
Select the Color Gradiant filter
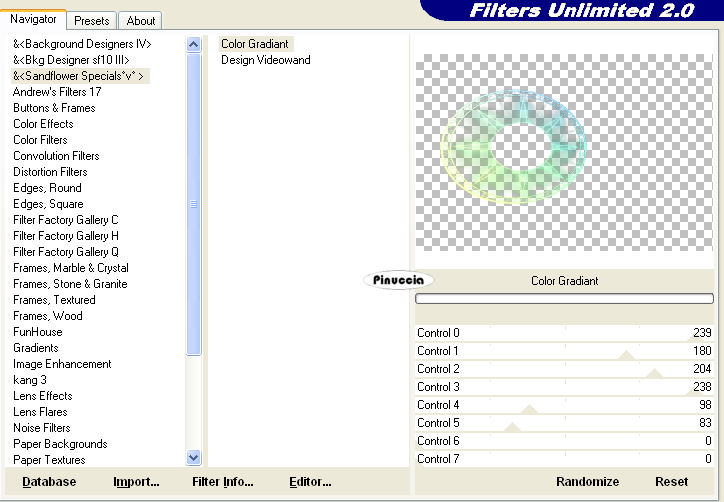tap(255, 44)
